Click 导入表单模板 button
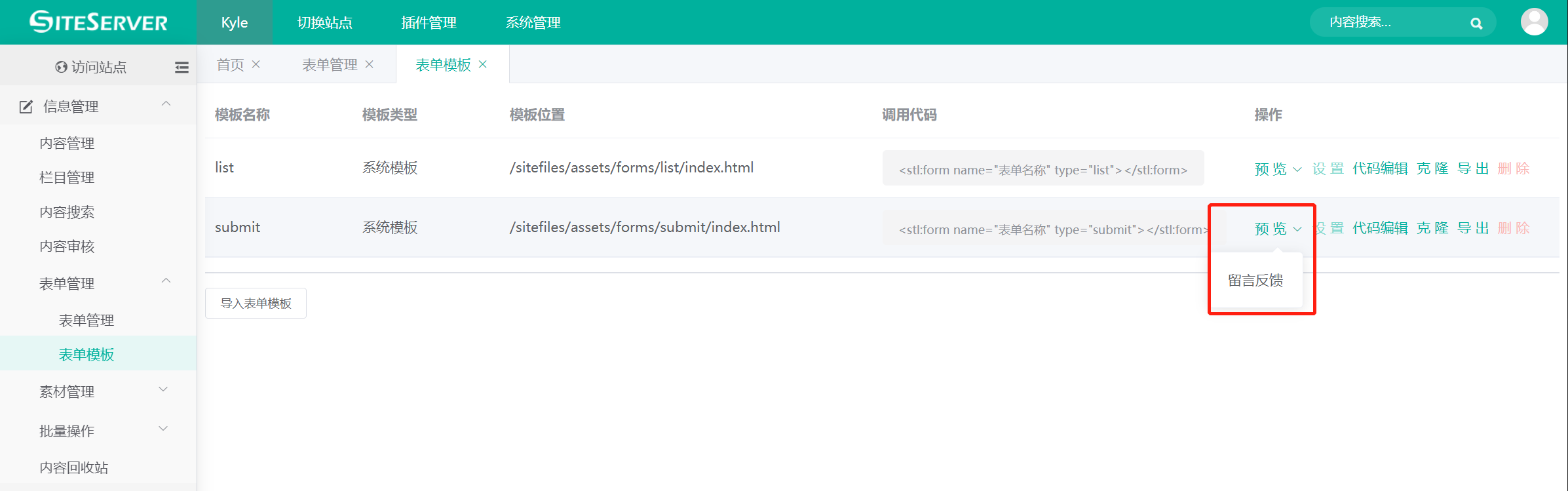Screen dimensions: 1568x491 click(x=256, y=304)
